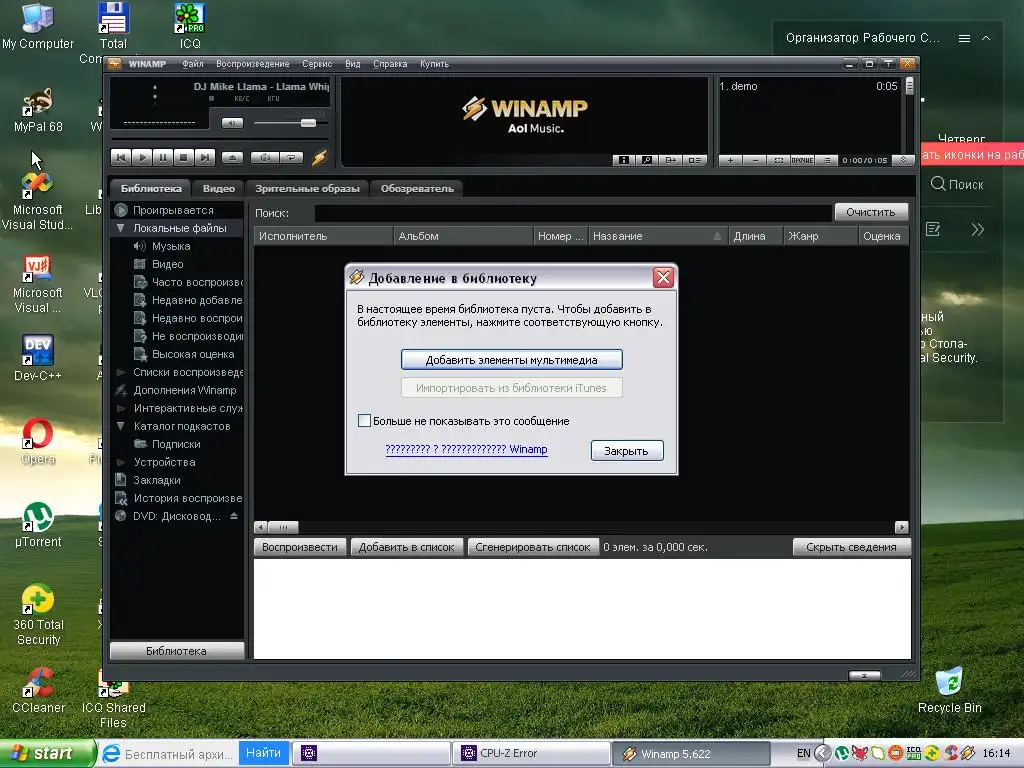Switch to the Видео tab
The height and width of the screenshot is (768, 1024).
218,188
